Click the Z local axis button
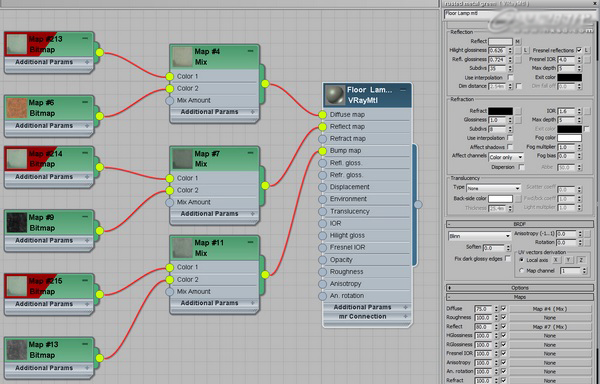Image resolution: width=600 pixels, height=384 pixels. tap(581, 260)
